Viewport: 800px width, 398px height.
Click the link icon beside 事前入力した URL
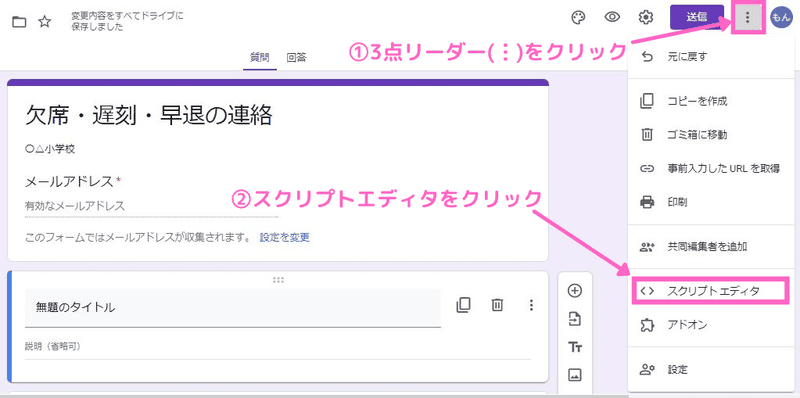coord(647,168)
